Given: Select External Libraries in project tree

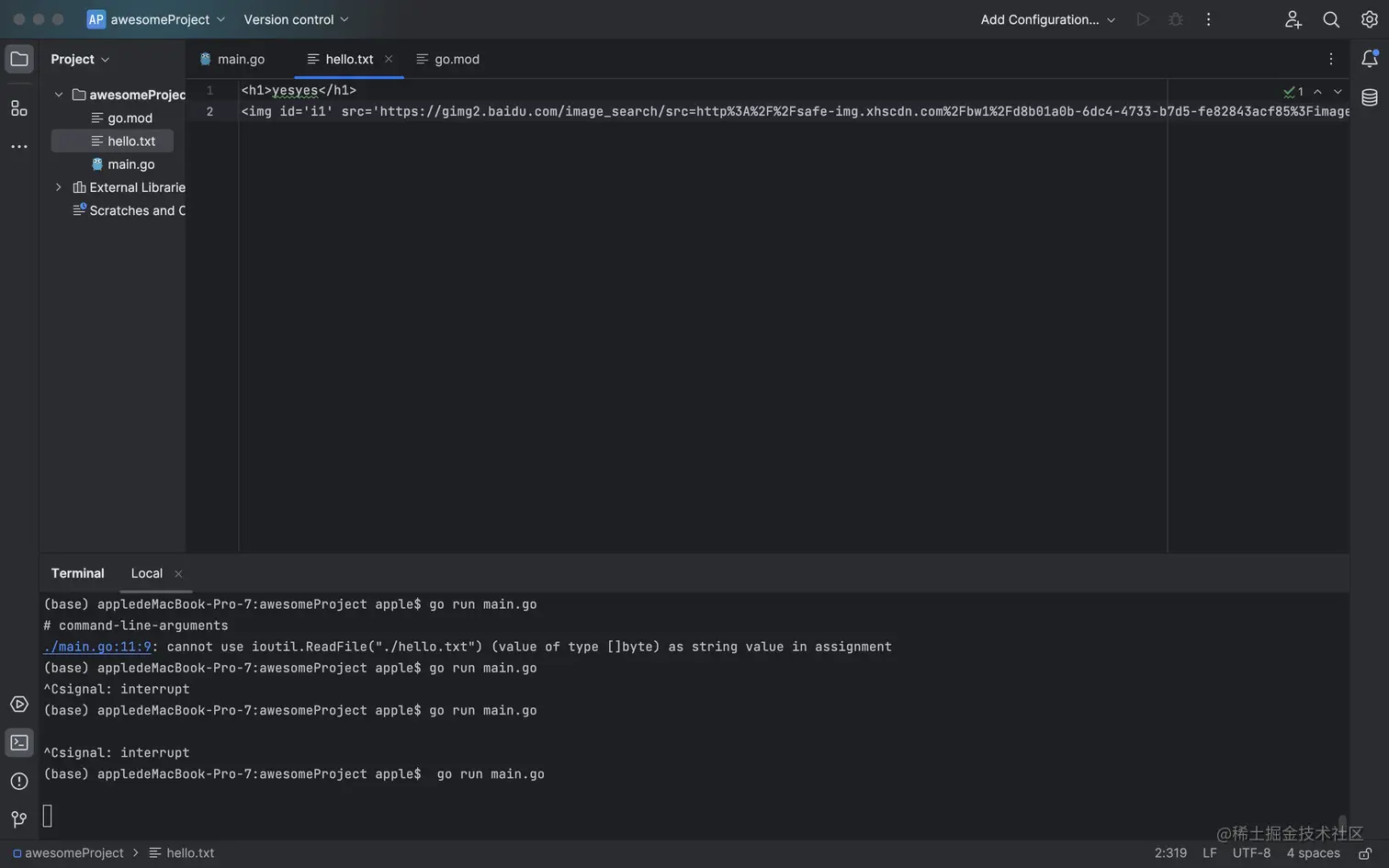Looking at the screenshot, I should pyautogui.click(x=129, y=187).
